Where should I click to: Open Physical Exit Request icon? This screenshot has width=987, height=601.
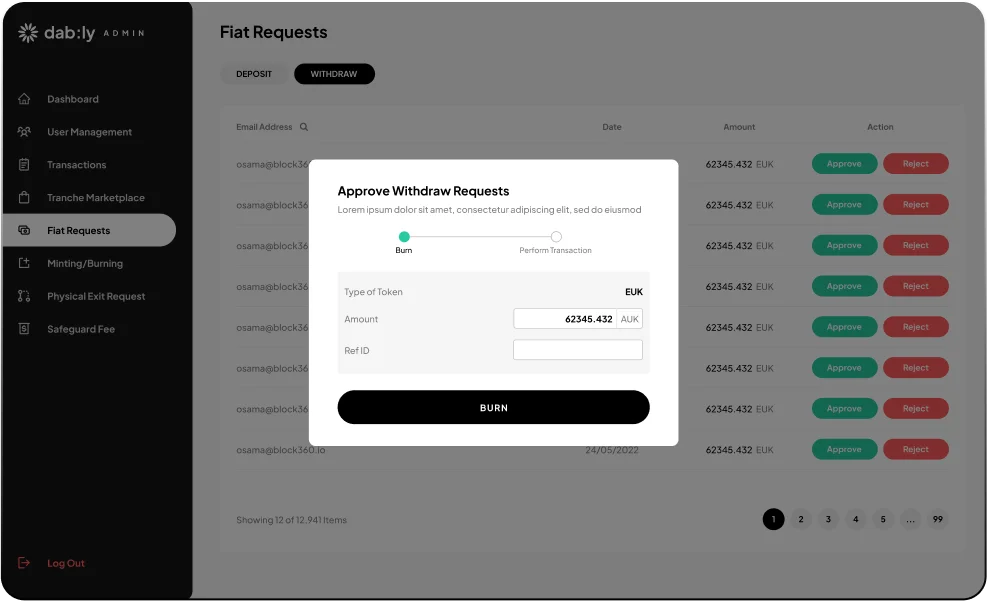24,296
